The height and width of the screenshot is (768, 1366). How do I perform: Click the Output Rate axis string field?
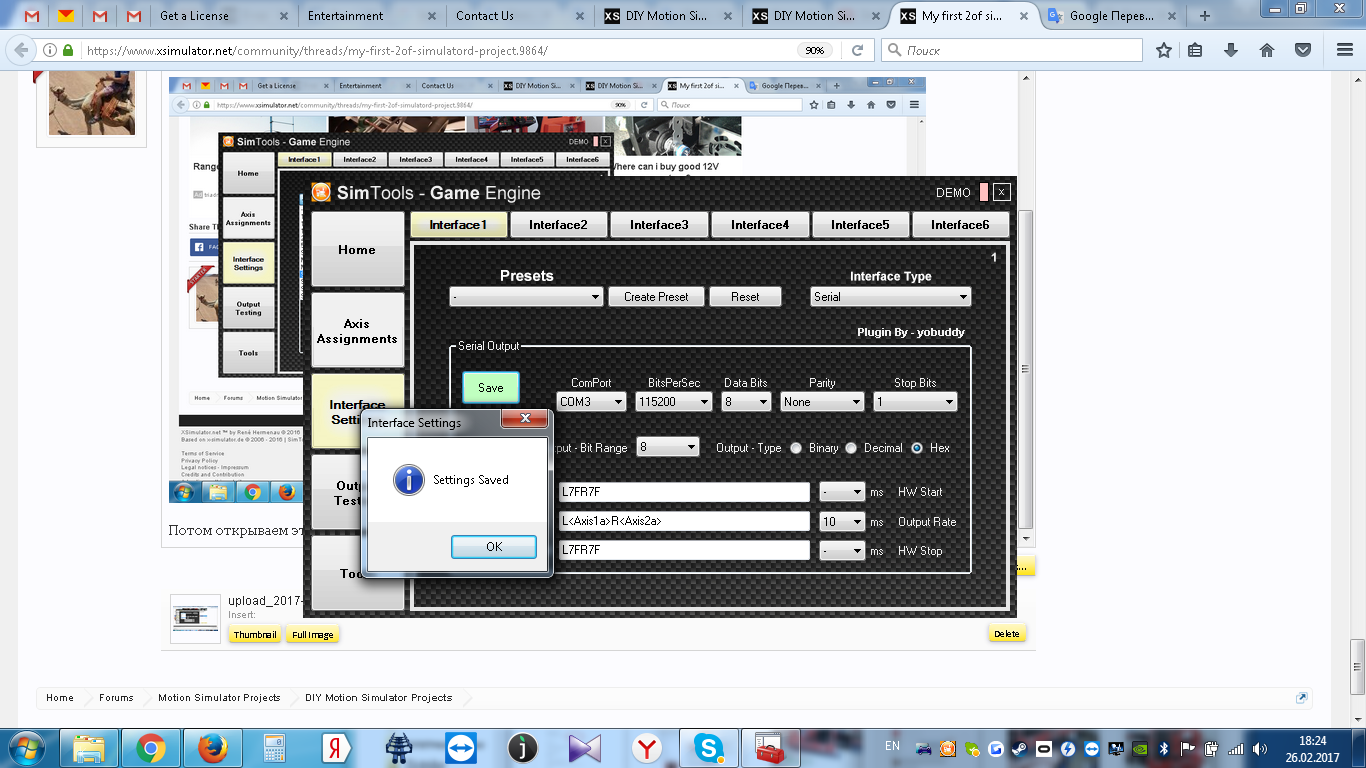684,522
